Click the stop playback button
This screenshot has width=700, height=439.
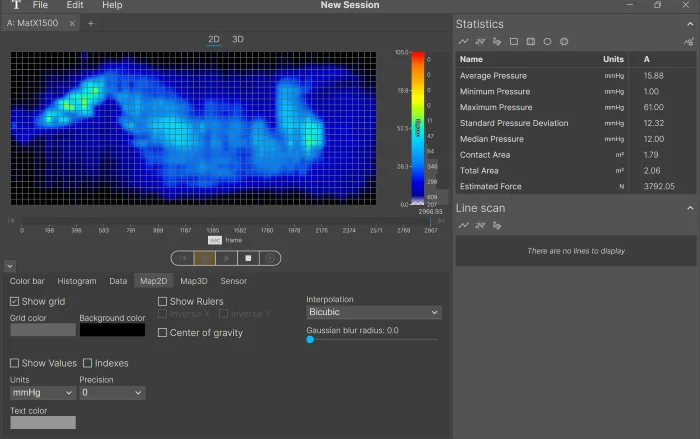point(249,258)
